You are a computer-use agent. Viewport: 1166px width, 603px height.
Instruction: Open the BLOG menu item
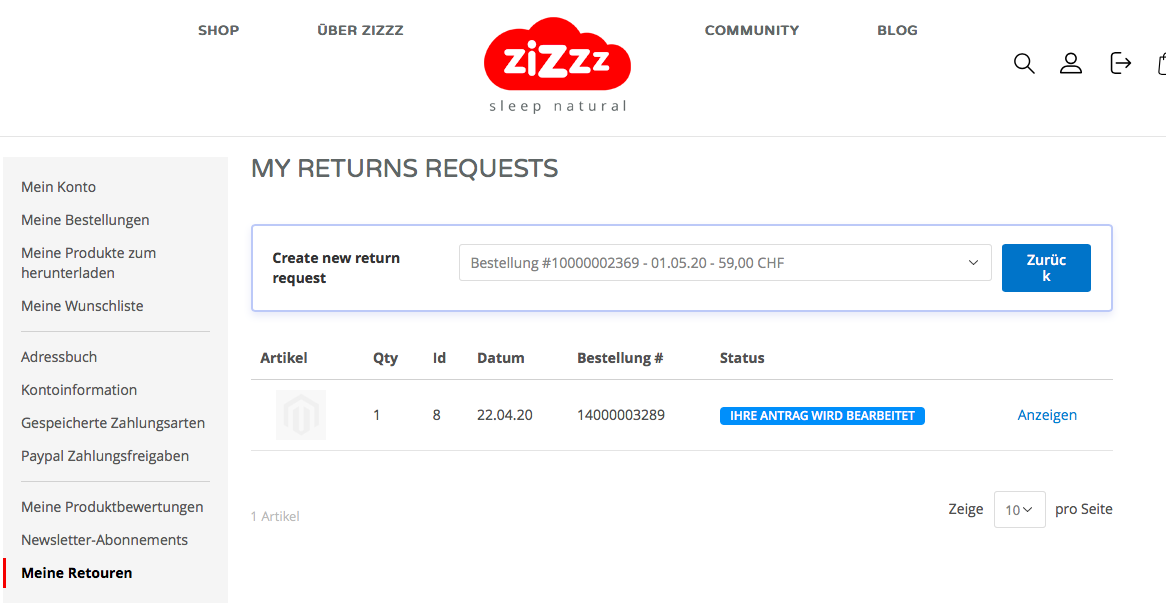click(x=898, y=30)
